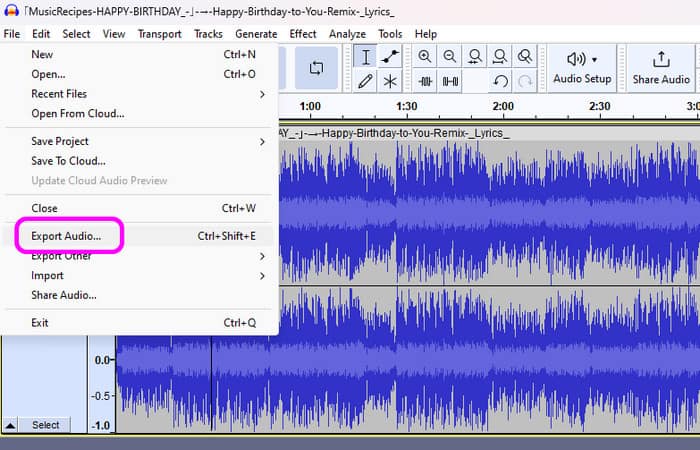Open the File menu
The width and height of the screenshot is (700, 450).
[12, 34]
